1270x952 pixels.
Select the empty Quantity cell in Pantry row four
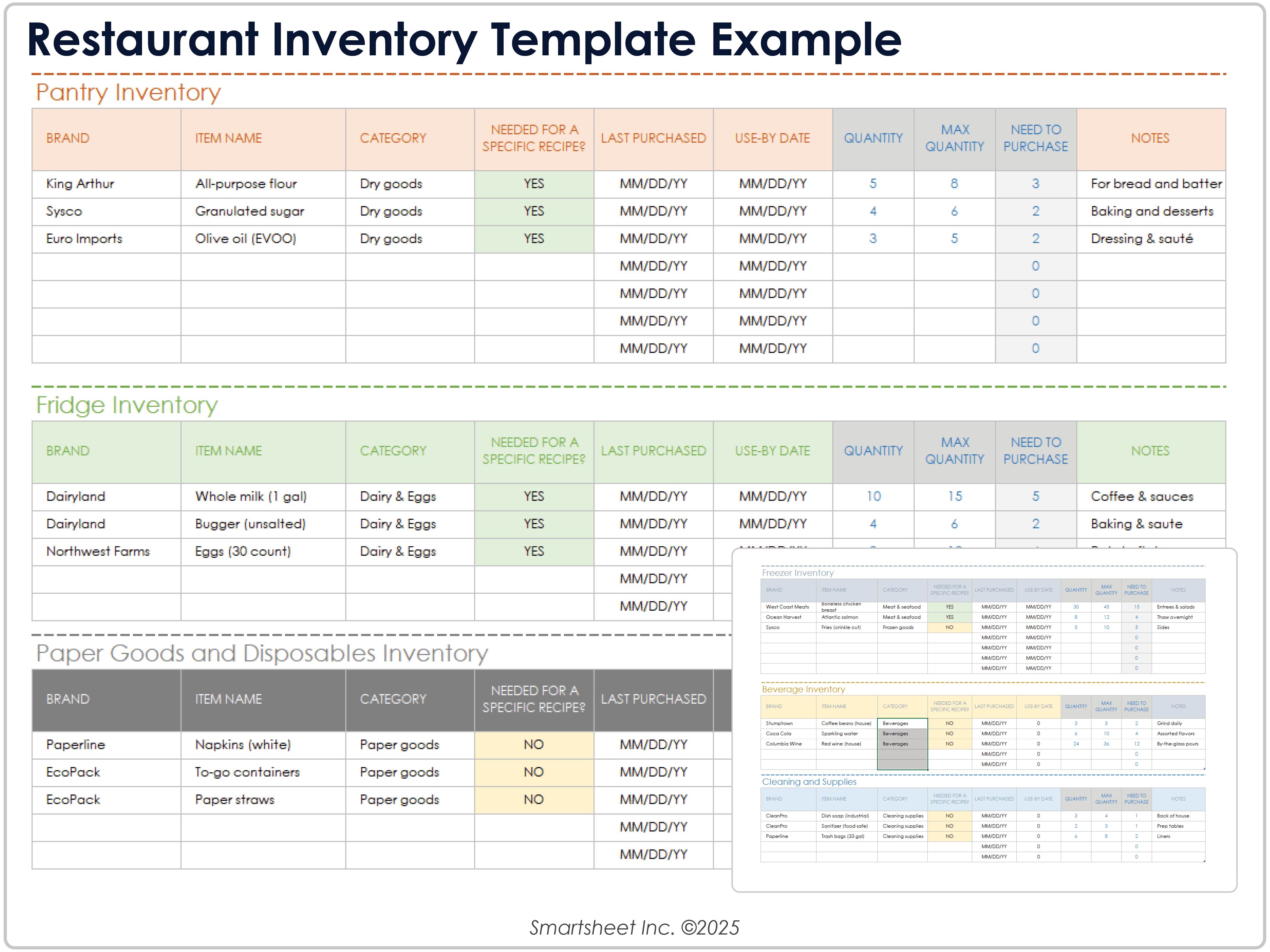pyautogui.click(x=873, y=266)
